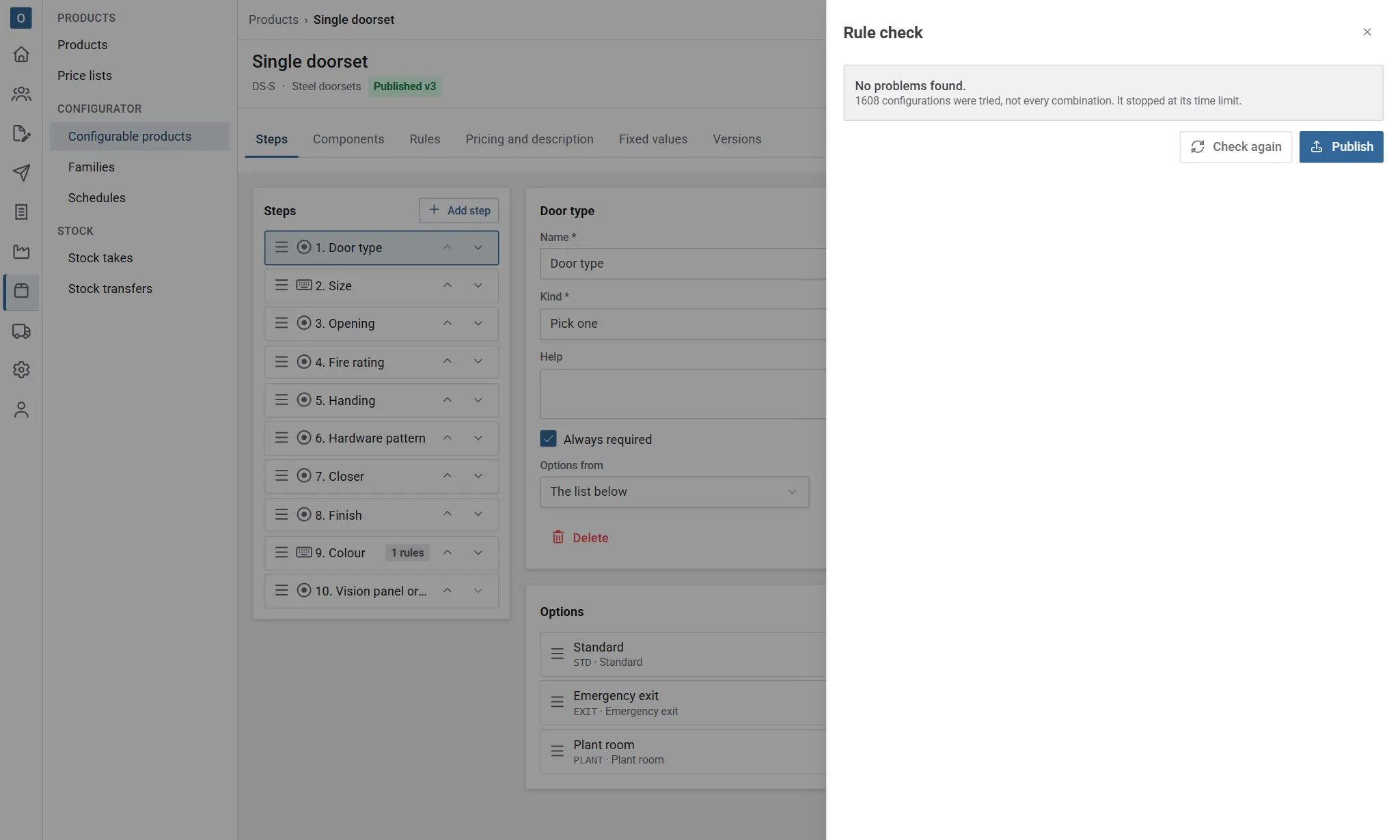
Task: Grab drag handle of Plant room option
Action: coord(557,751)
